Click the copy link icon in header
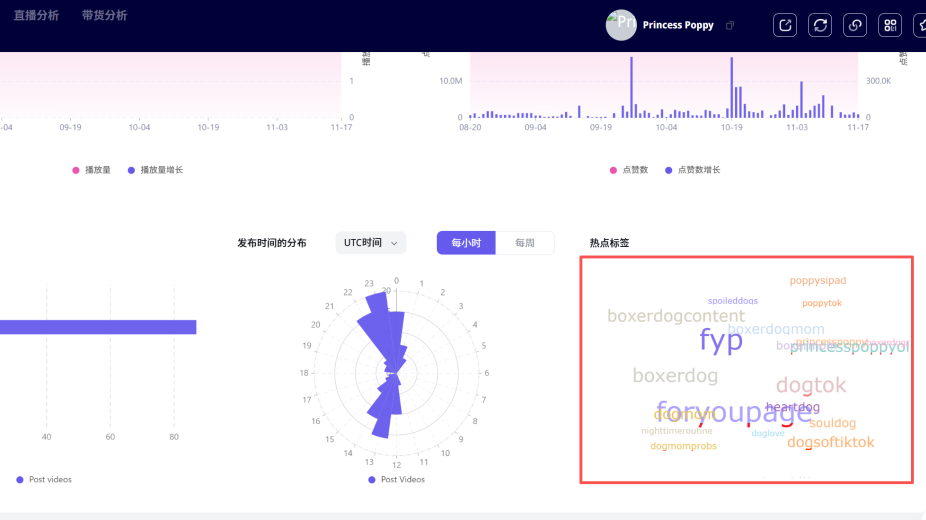The height and width of the screenshot is (520, 926). tap(855, 25)
